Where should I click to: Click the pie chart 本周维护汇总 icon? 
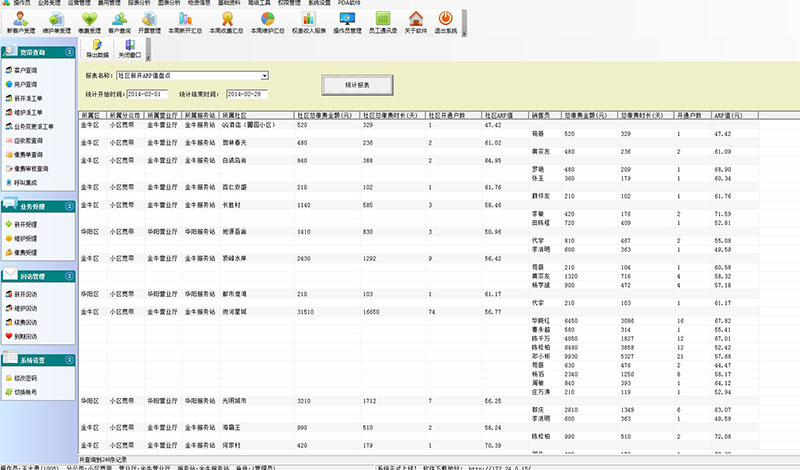coord(267,22)
